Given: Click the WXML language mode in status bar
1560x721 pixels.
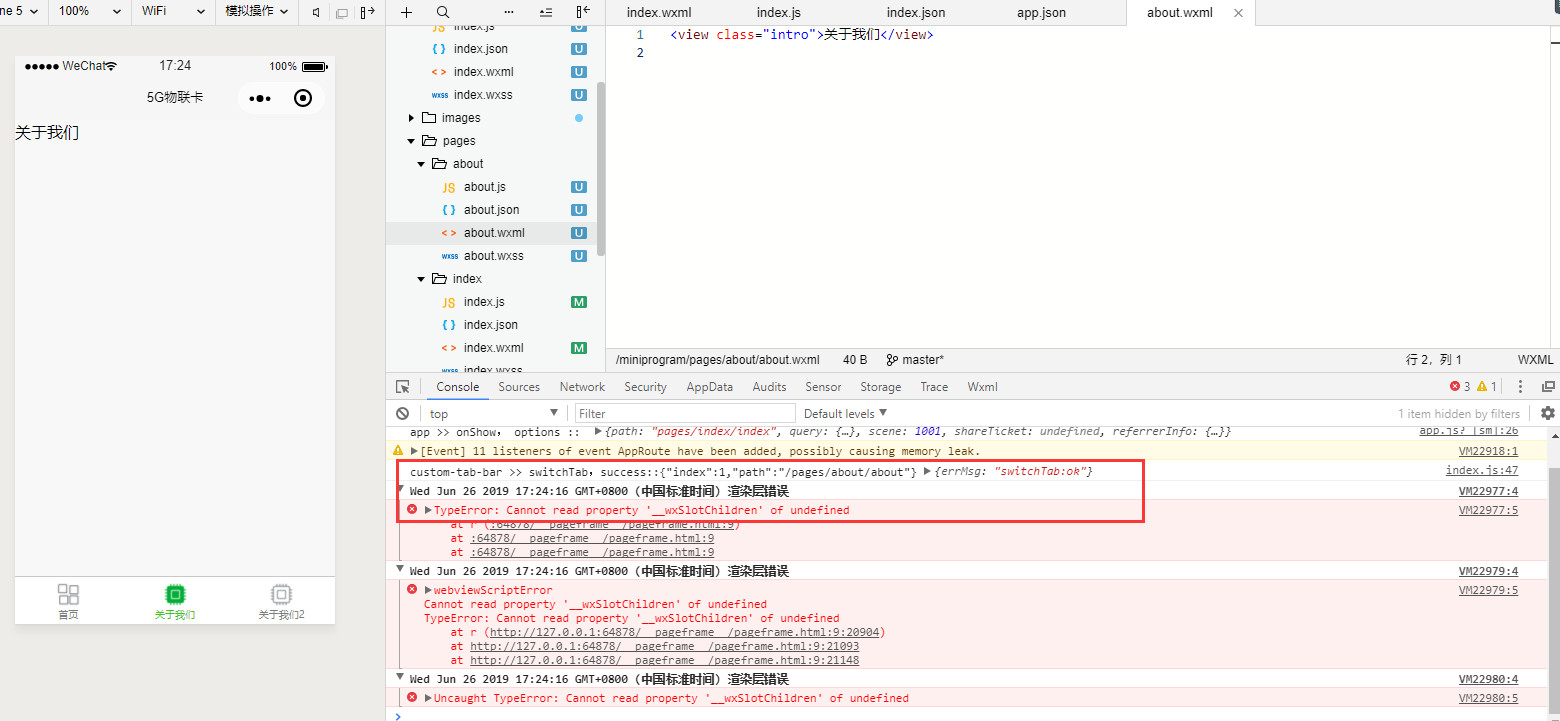Looking at the screenshot, I should pyautogui.click(x=1535, y=360).
